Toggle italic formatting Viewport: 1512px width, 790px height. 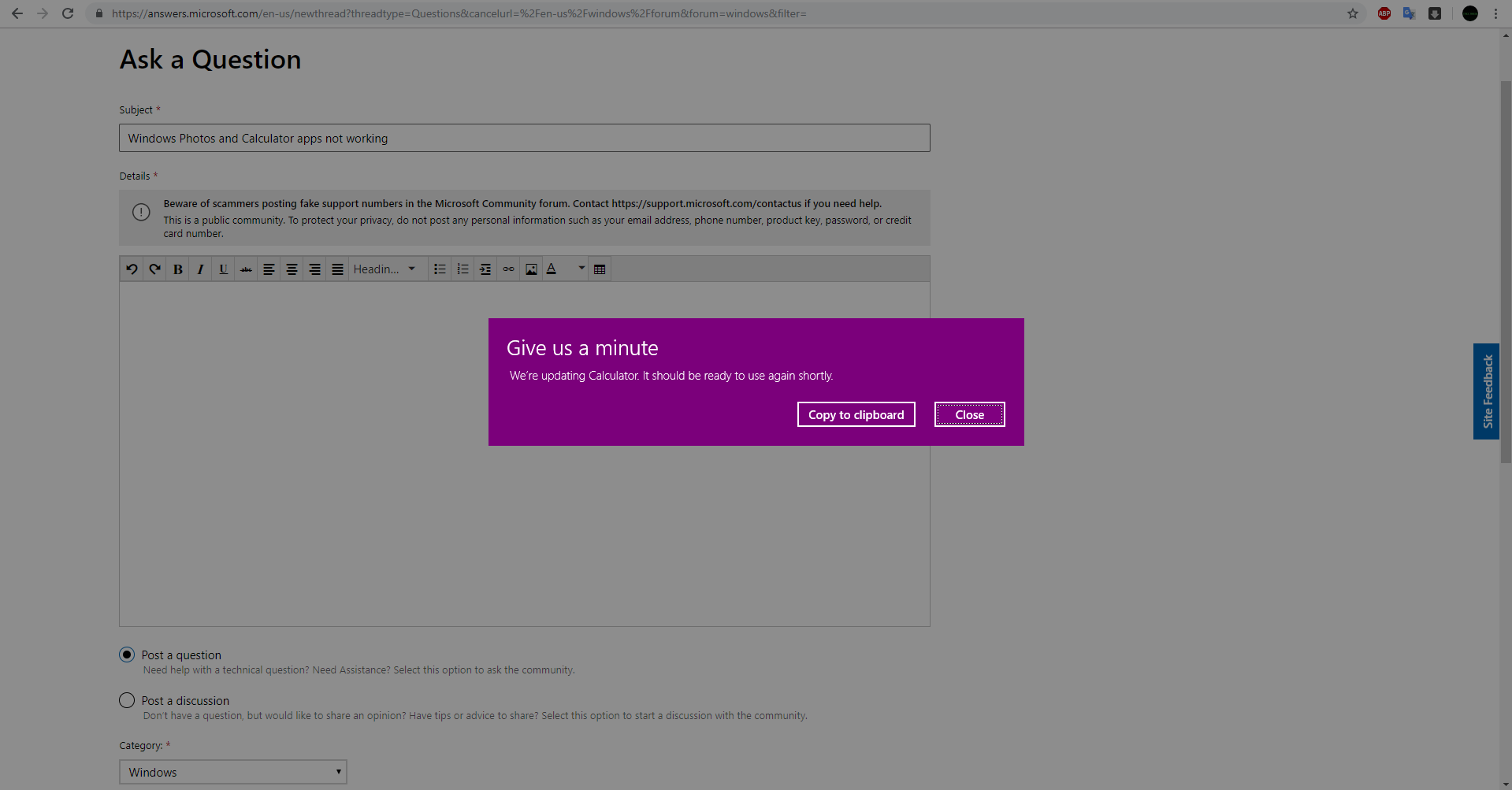[201, 269]
